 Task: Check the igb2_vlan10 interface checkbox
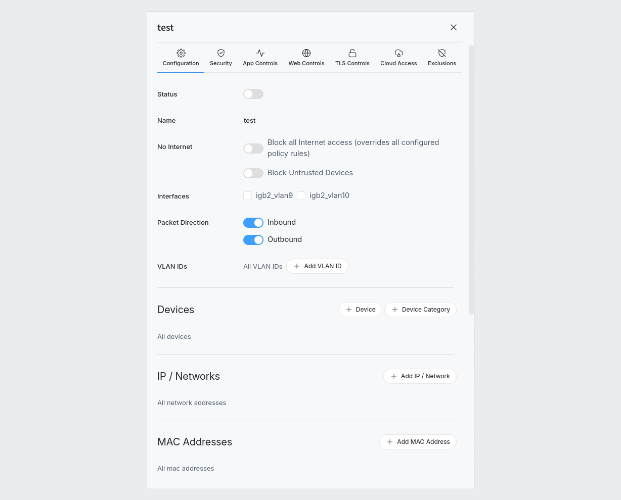tap(302, 196)
